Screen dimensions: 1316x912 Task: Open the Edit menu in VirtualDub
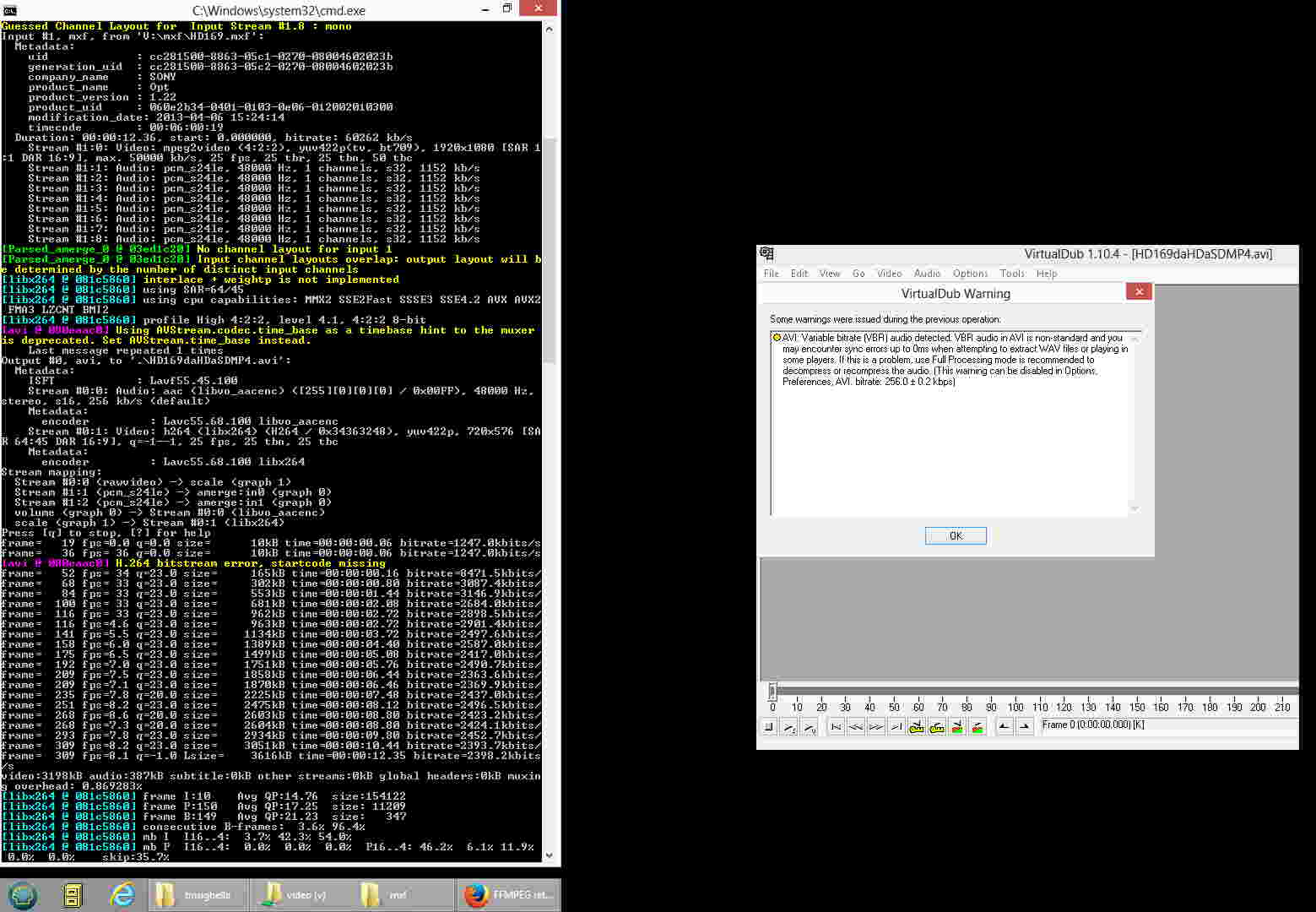[799, 274]
